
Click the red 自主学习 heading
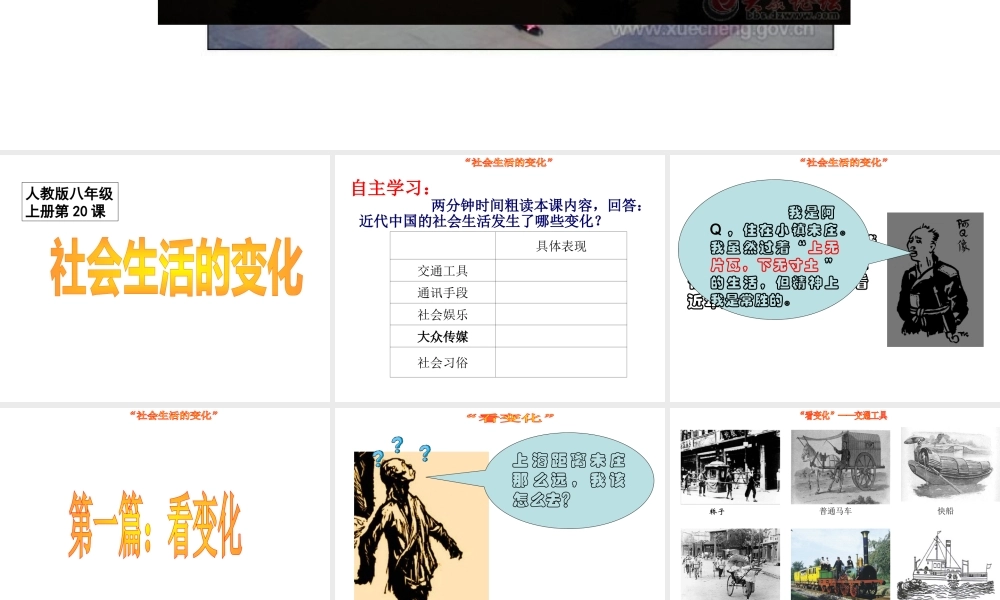click(391, 188)
